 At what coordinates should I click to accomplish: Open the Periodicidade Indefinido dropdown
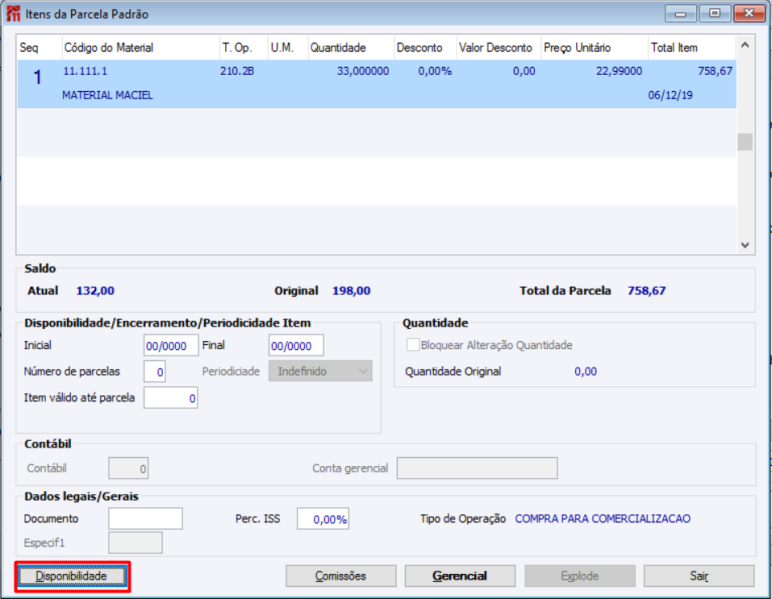point(321,371)
